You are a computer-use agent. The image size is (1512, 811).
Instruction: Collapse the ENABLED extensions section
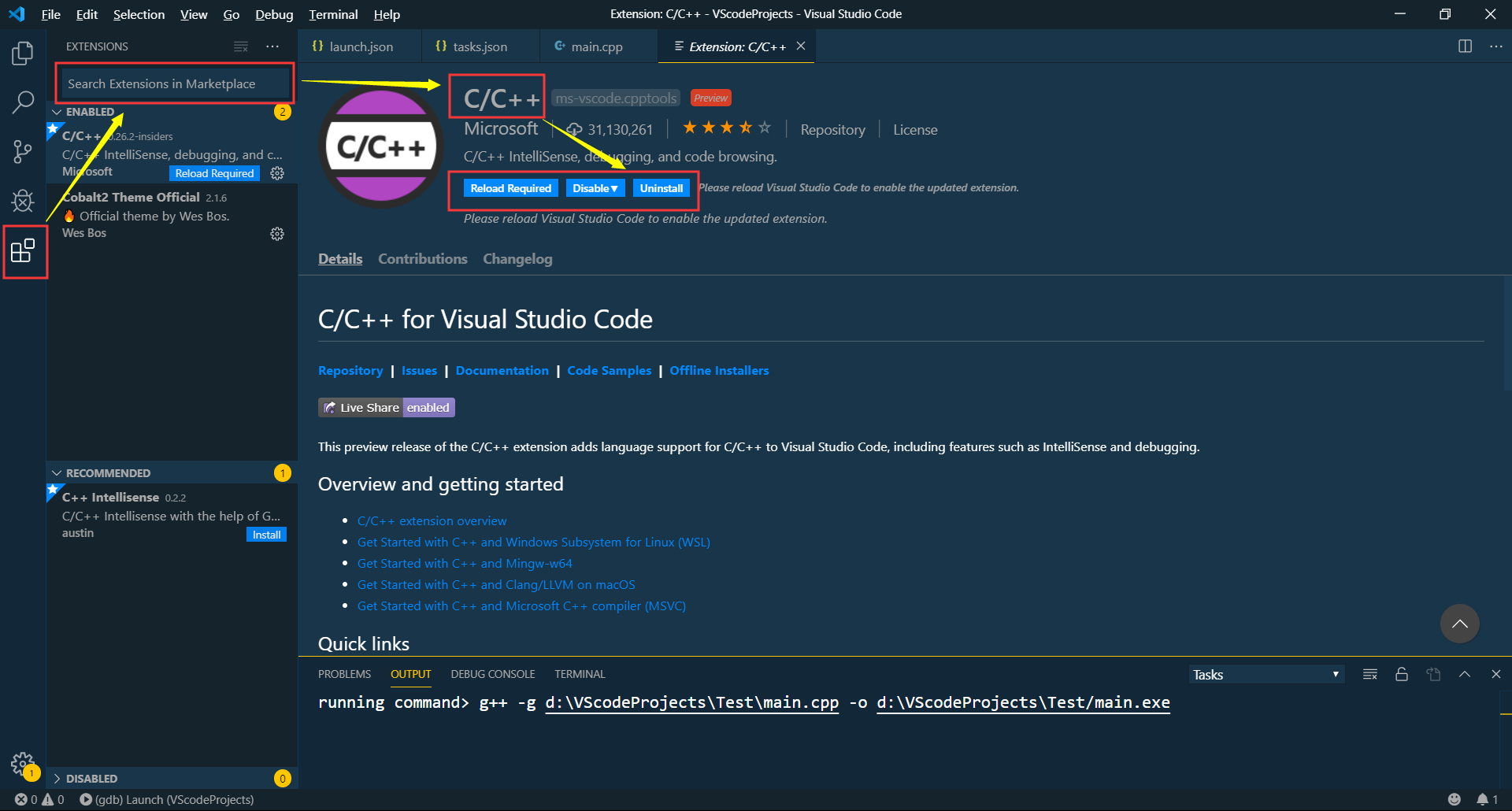[x=57, y=111]
